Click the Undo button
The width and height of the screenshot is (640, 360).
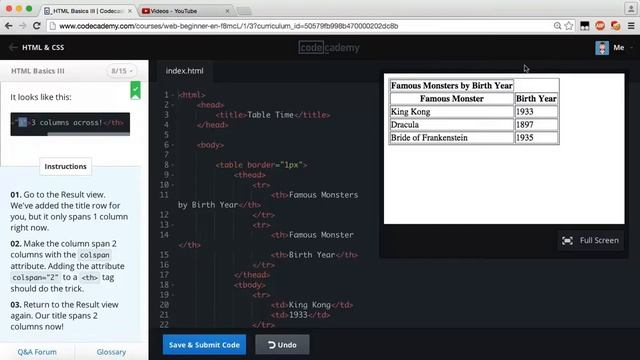click(x=282, y=345)
